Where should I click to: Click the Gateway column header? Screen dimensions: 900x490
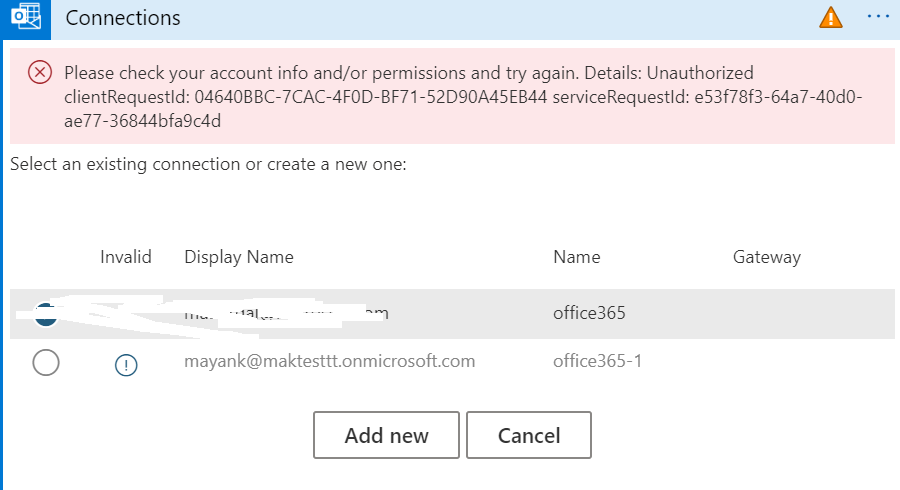767,257
